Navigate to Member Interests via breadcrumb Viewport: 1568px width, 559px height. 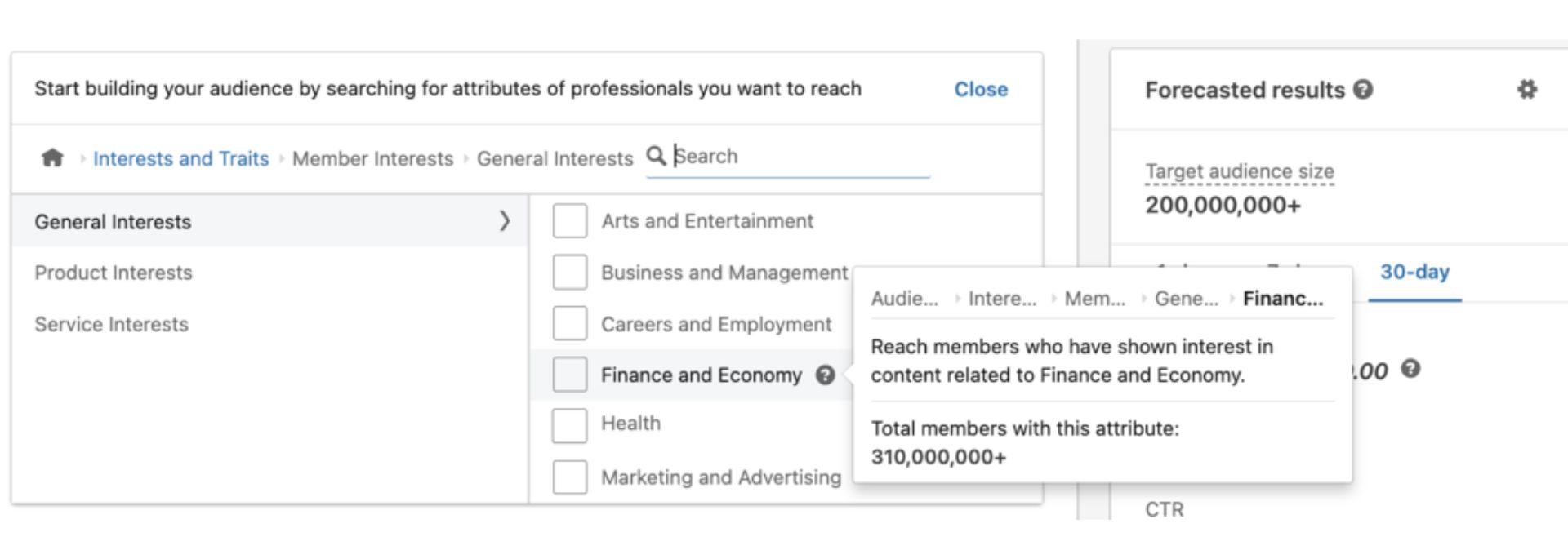point(372,158)
